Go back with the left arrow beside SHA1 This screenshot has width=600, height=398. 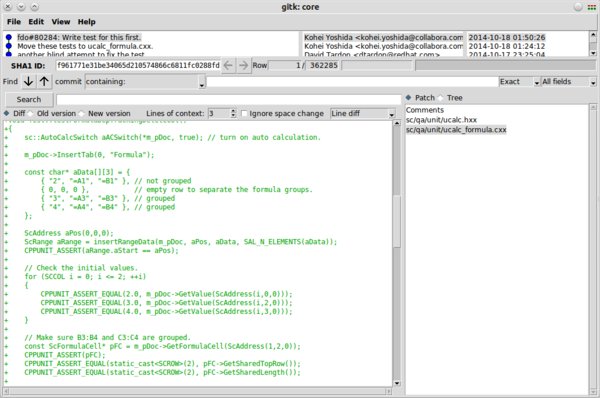point(228,65)
